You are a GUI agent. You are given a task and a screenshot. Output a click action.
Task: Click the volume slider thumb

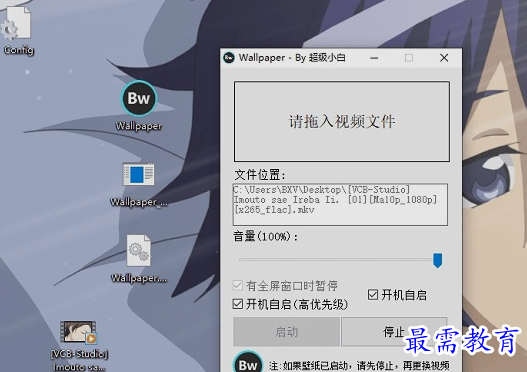coord(437,260)
